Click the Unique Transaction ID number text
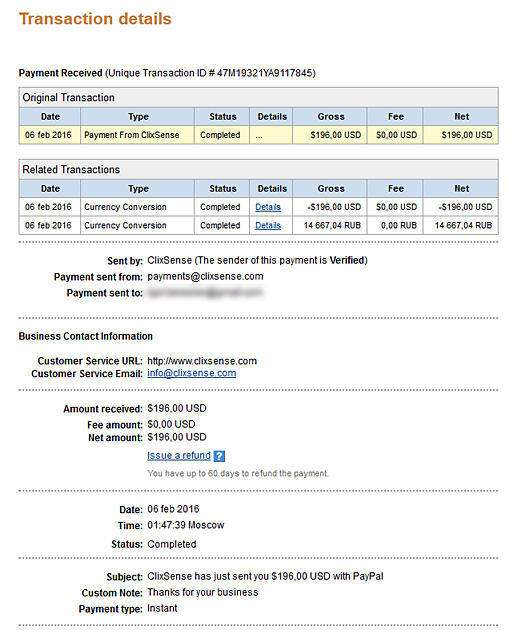520x632 pixels. point(266,73)
